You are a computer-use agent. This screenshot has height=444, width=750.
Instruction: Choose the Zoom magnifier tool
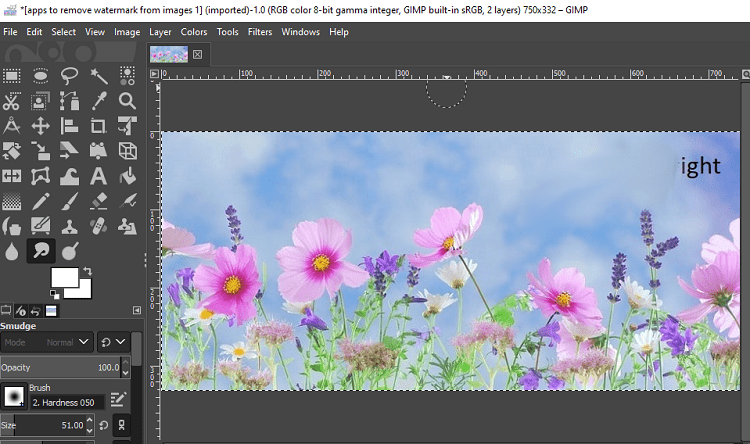127,101
